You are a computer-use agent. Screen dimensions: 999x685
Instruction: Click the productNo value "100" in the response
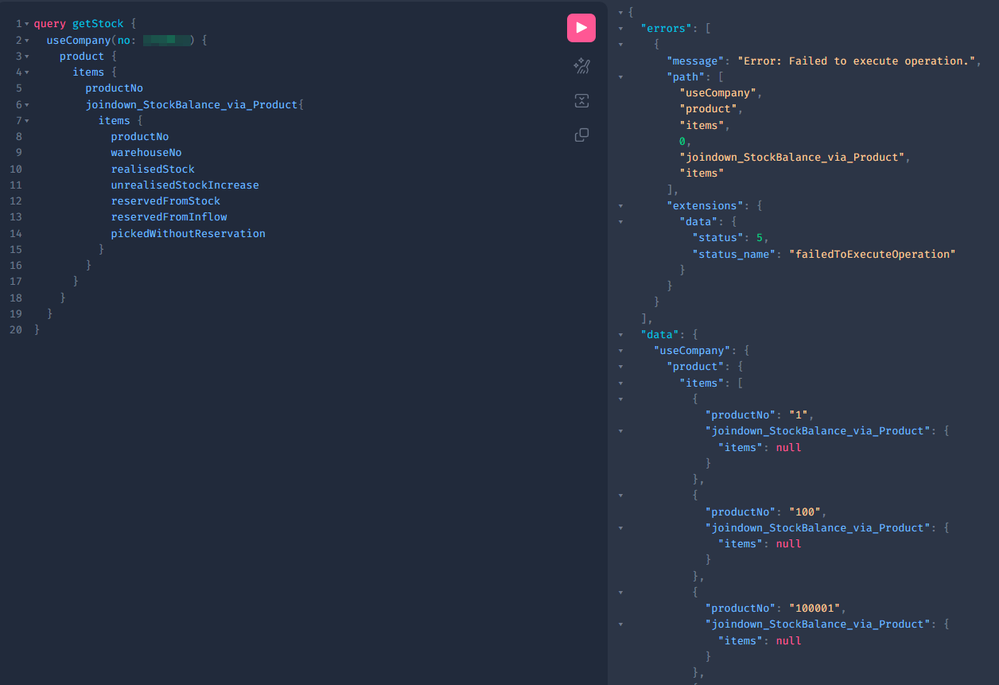tap(805, 512)
